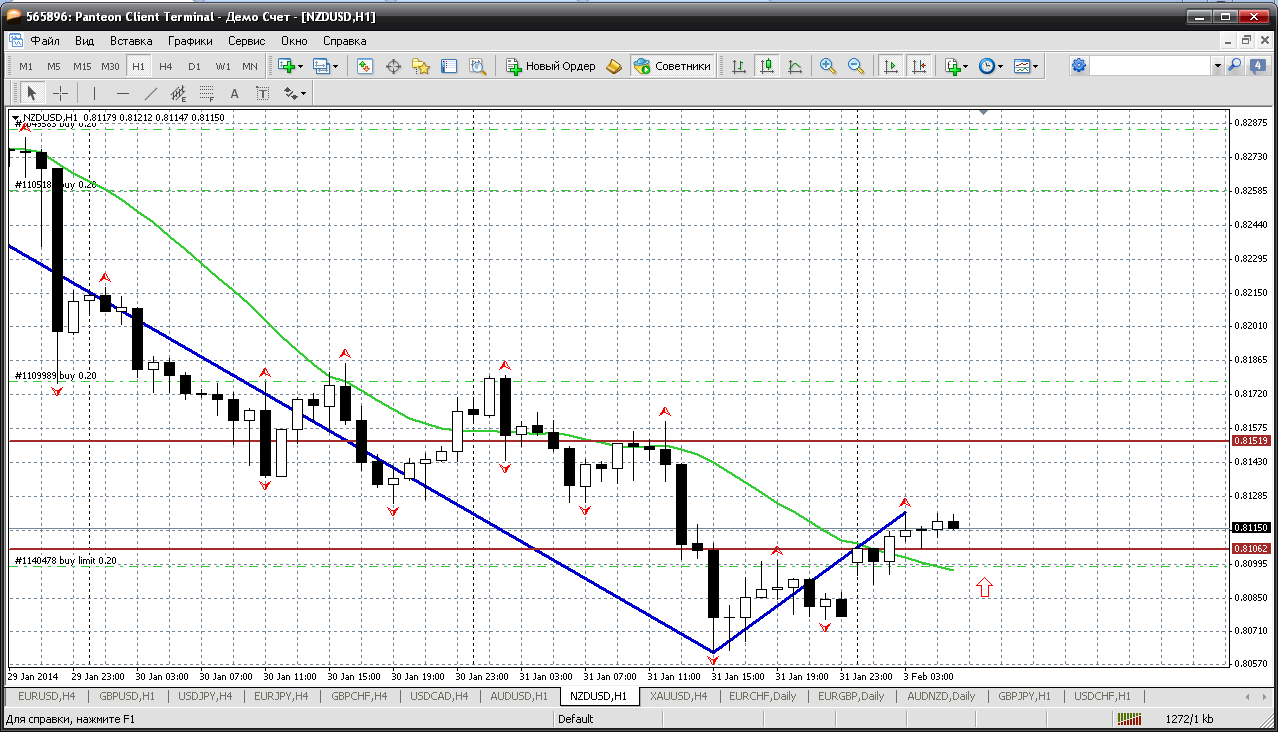Click the connection status bars icon
Screen dimensions: 1278x732
point(1130,719)
